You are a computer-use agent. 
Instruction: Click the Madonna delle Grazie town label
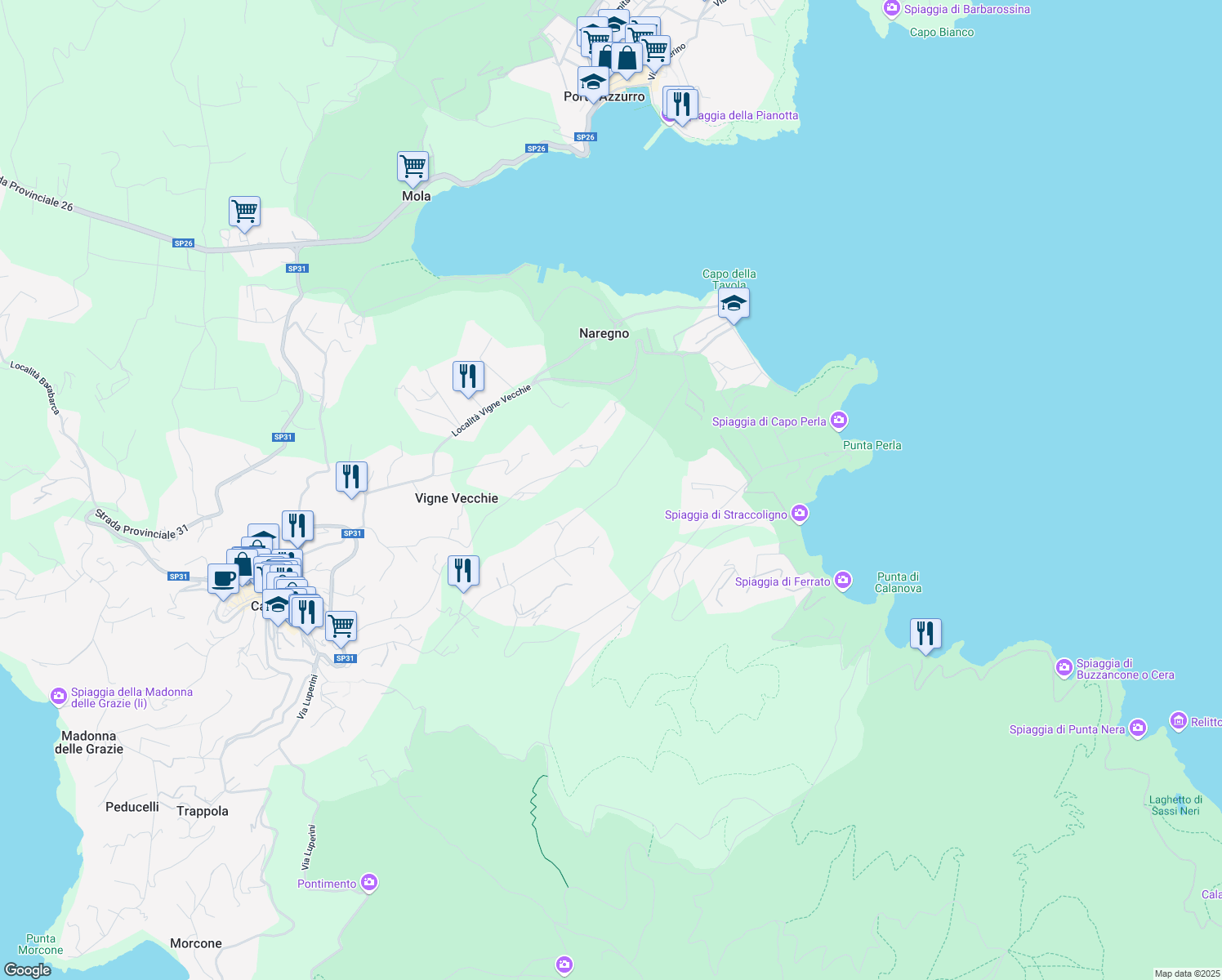click(x=89, y=742)
